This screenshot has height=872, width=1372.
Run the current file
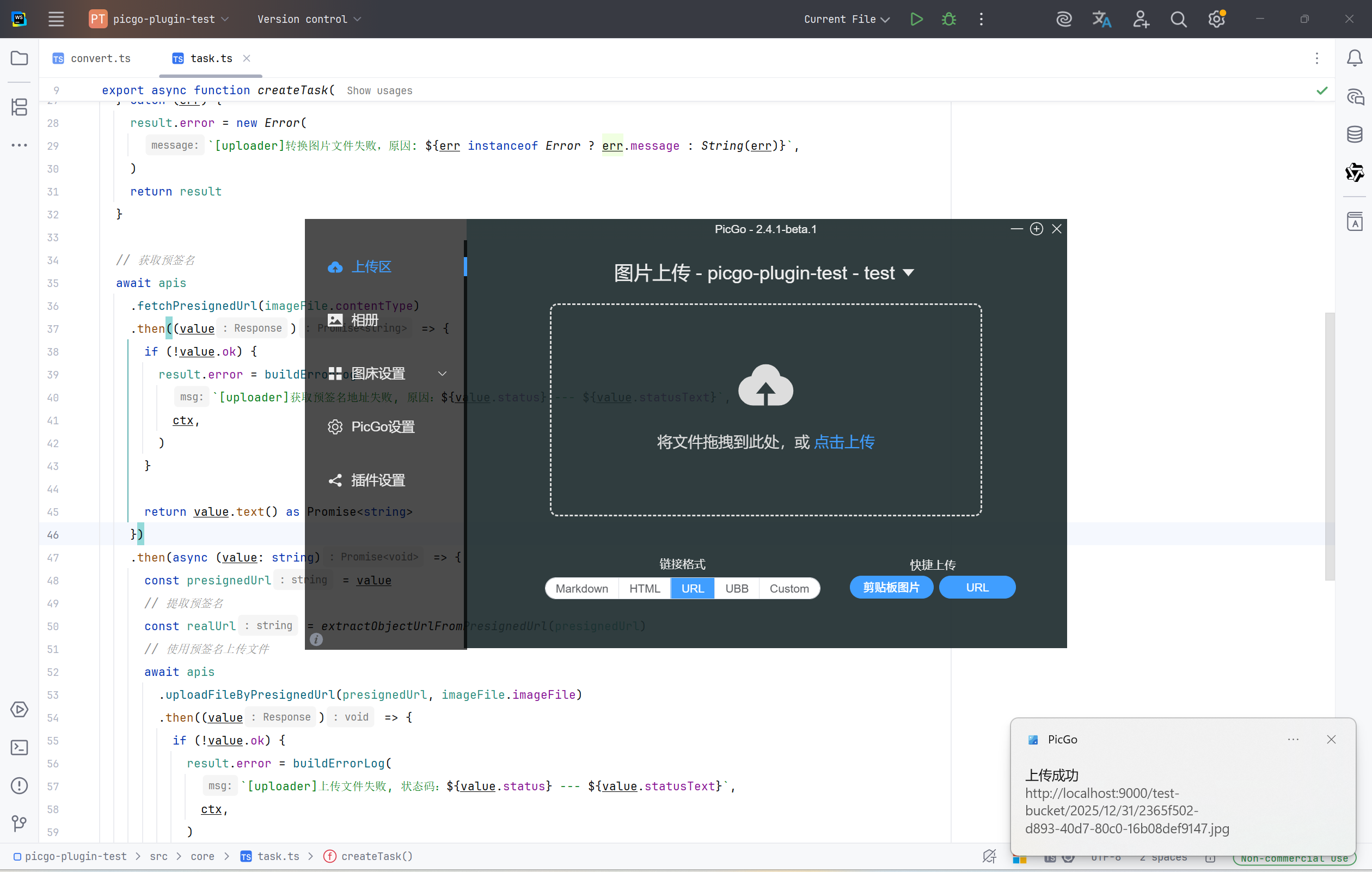click(916, 19)
